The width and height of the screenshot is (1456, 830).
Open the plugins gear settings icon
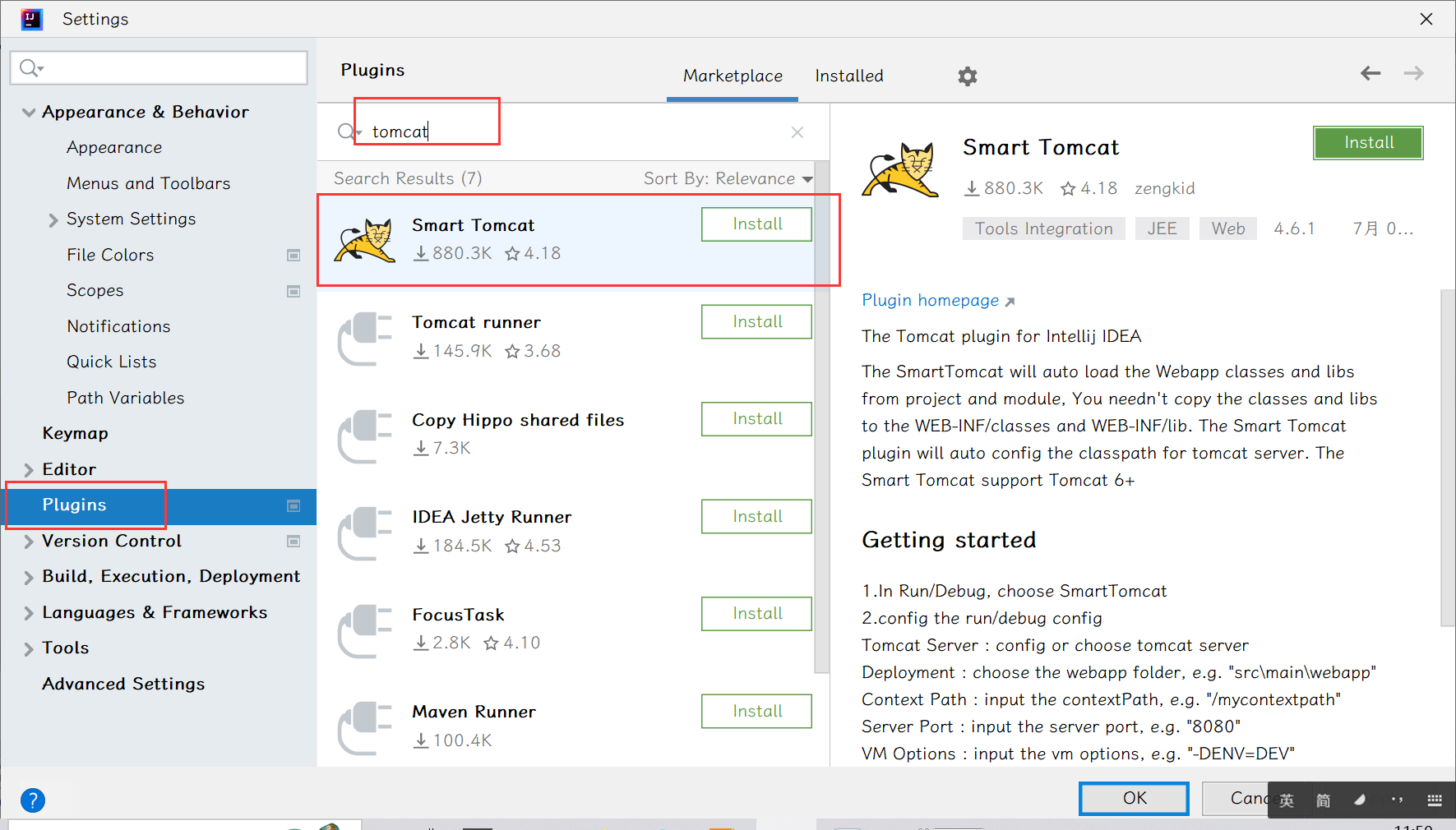point(968,76)
